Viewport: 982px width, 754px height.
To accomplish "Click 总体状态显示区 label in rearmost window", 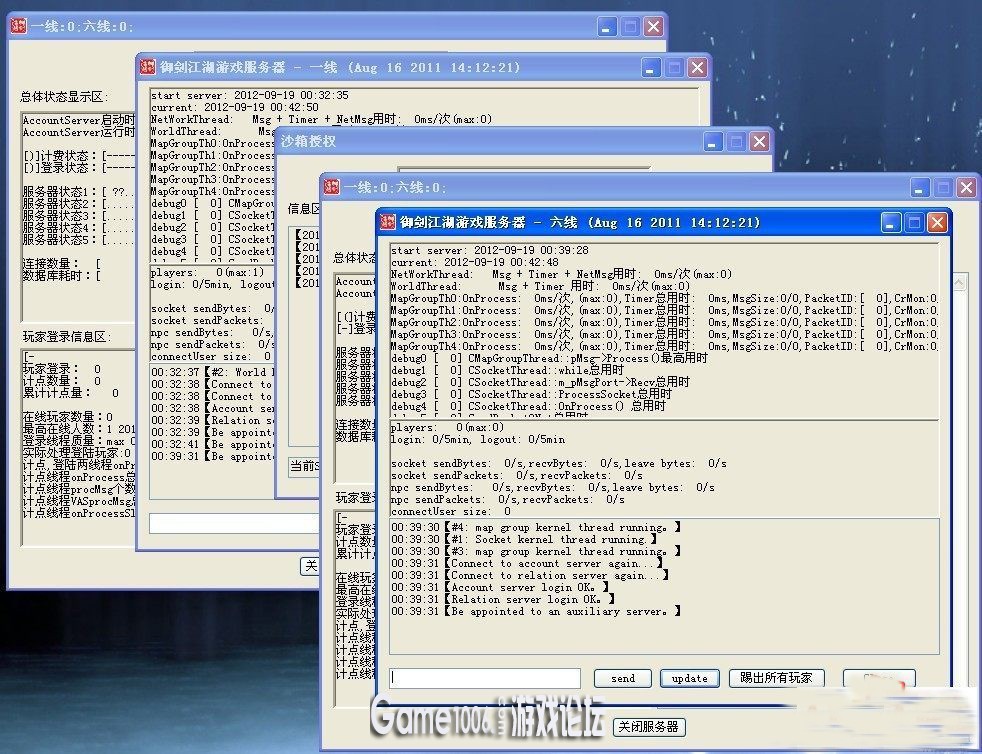I will point(64,96).
